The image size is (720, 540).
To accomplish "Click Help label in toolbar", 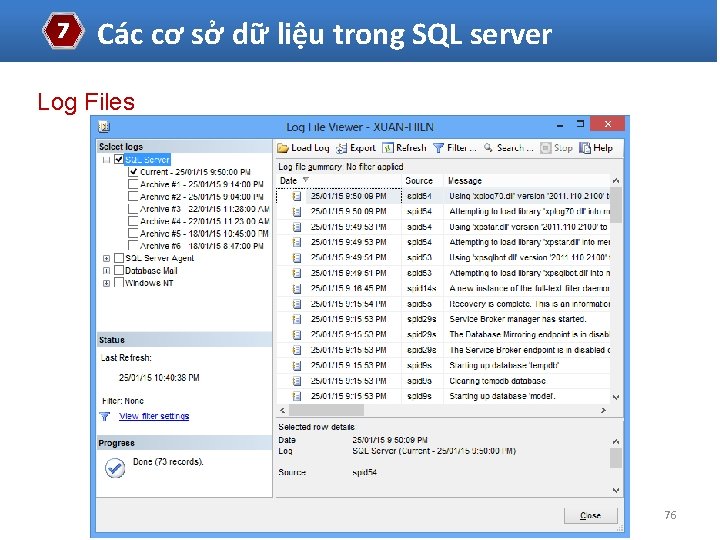I will click(x=603, y=148).
